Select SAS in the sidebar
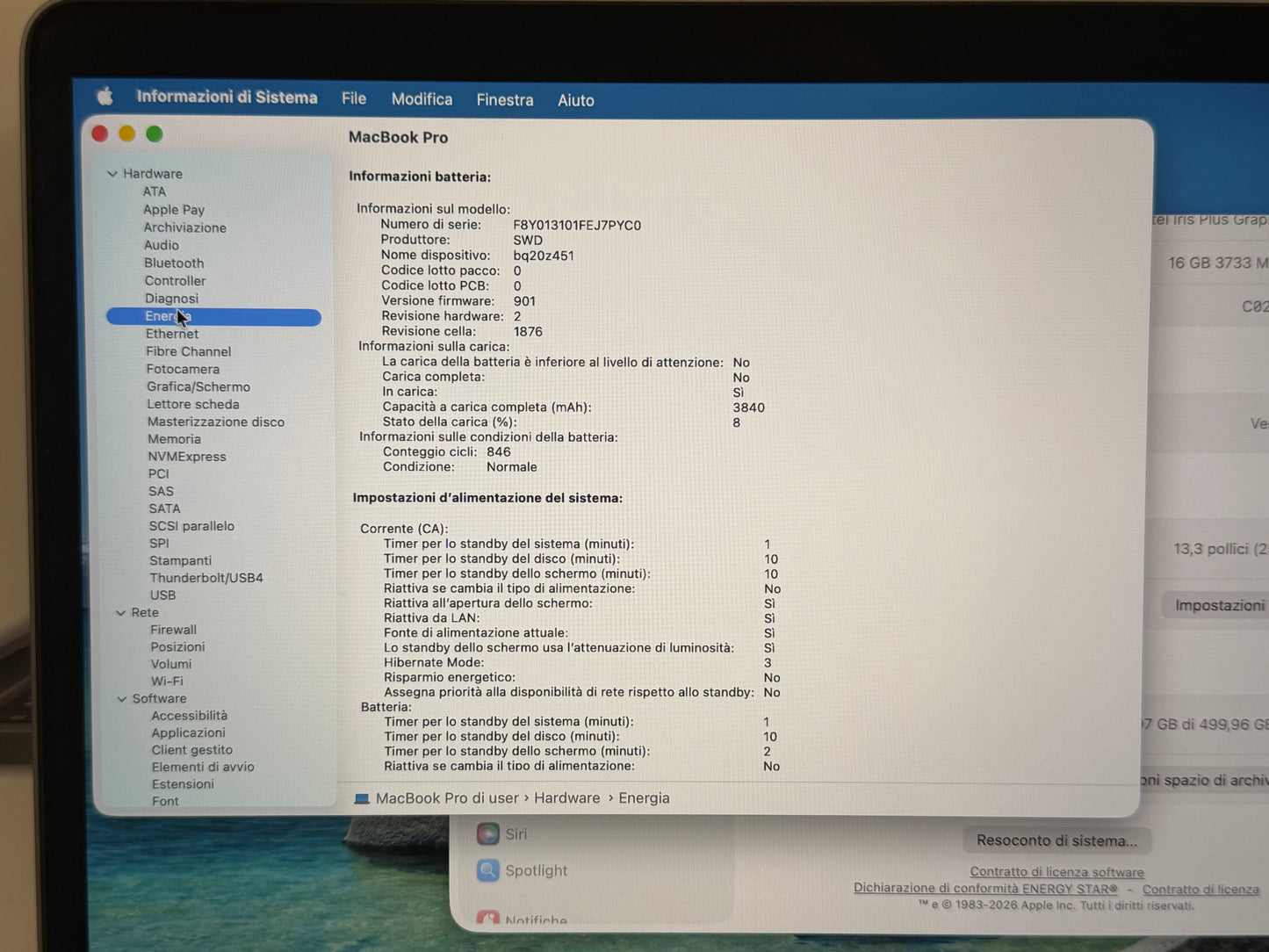Screen dimensions: 1269x952 click(x=161, y=491)
